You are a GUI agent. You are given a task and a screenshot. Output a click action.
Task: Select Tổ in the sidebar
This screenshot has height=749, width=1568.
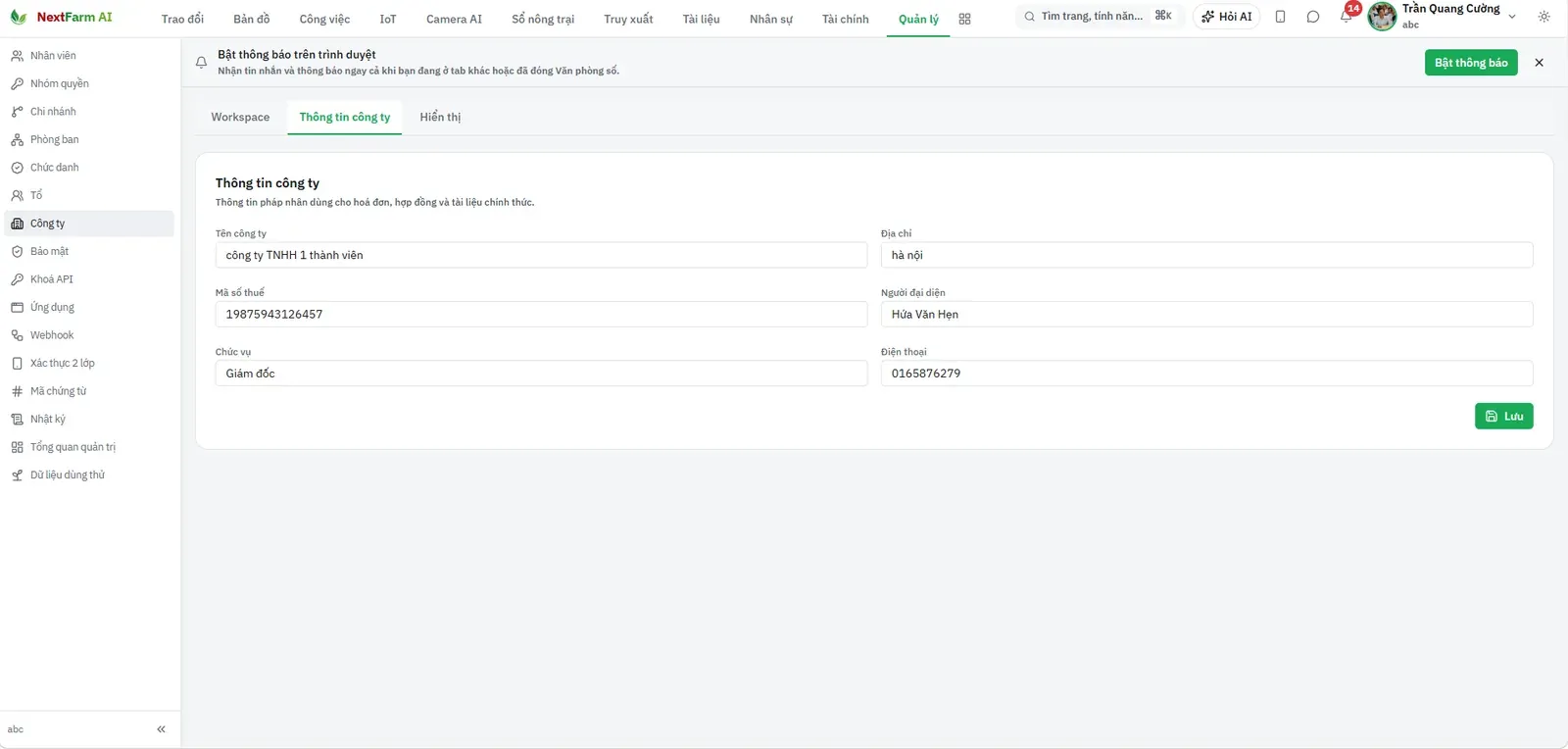[89, 195]
